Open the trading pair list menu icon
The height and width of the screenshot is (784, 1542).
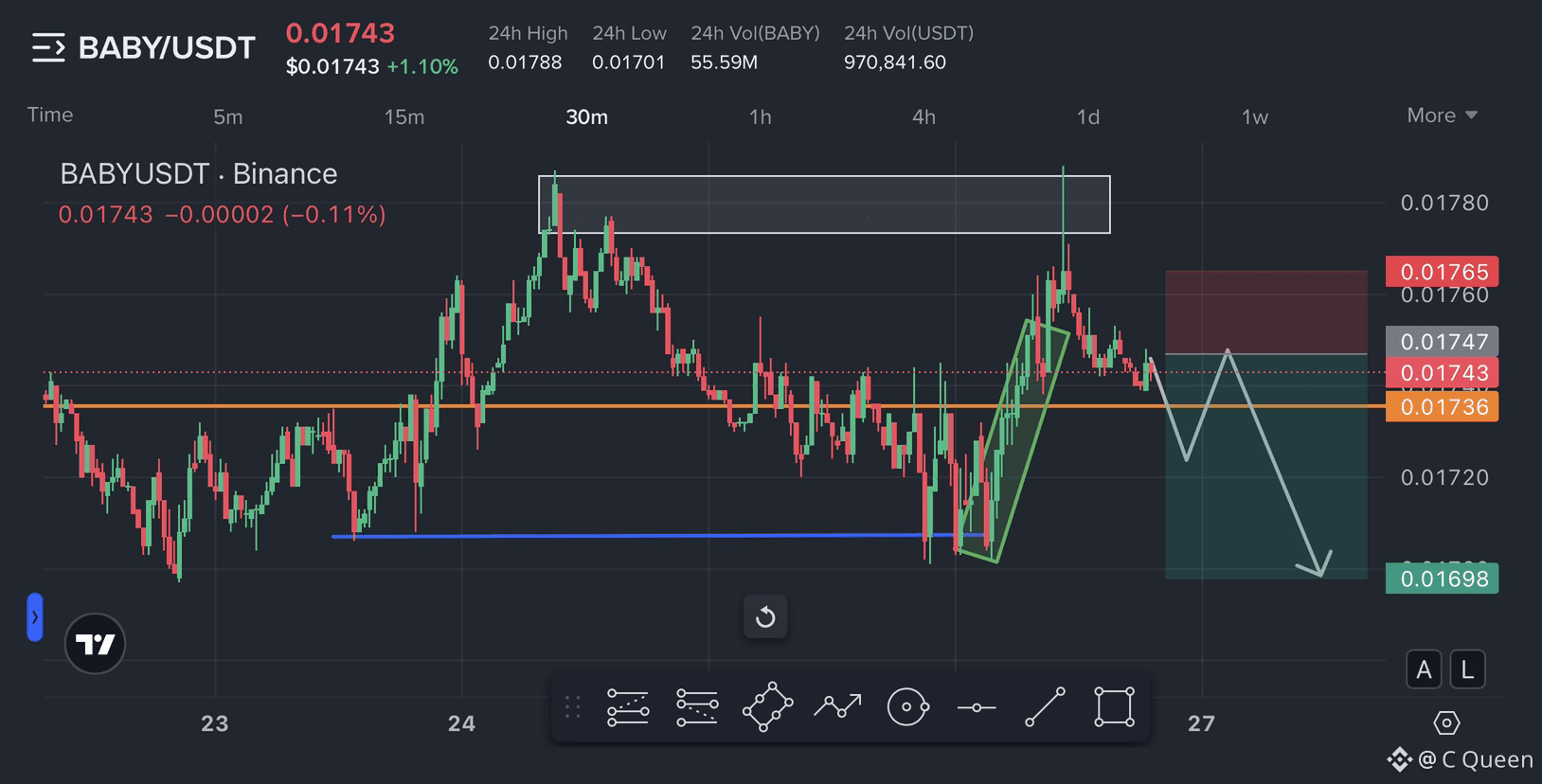[x=48, y=47]
